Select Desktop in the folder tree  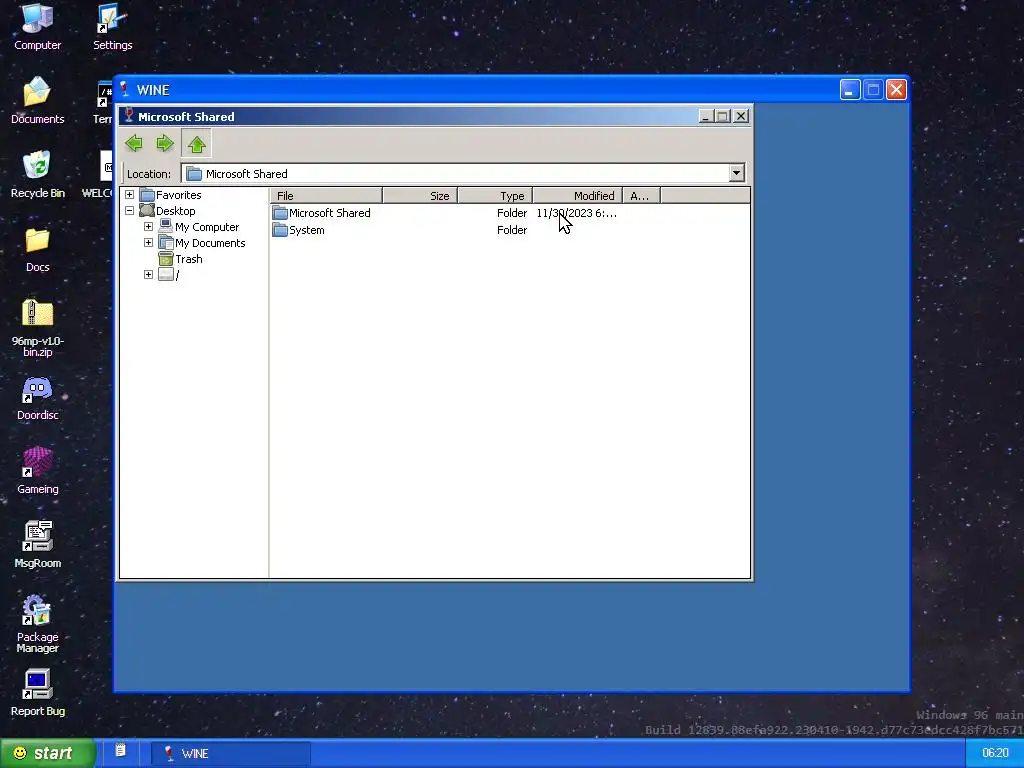[175, 211]
